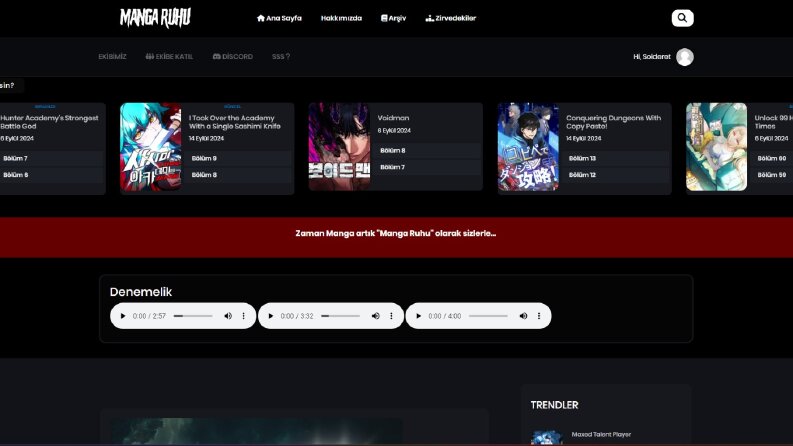
Task: Open the Voidman cover image
Action: point(339,147)
